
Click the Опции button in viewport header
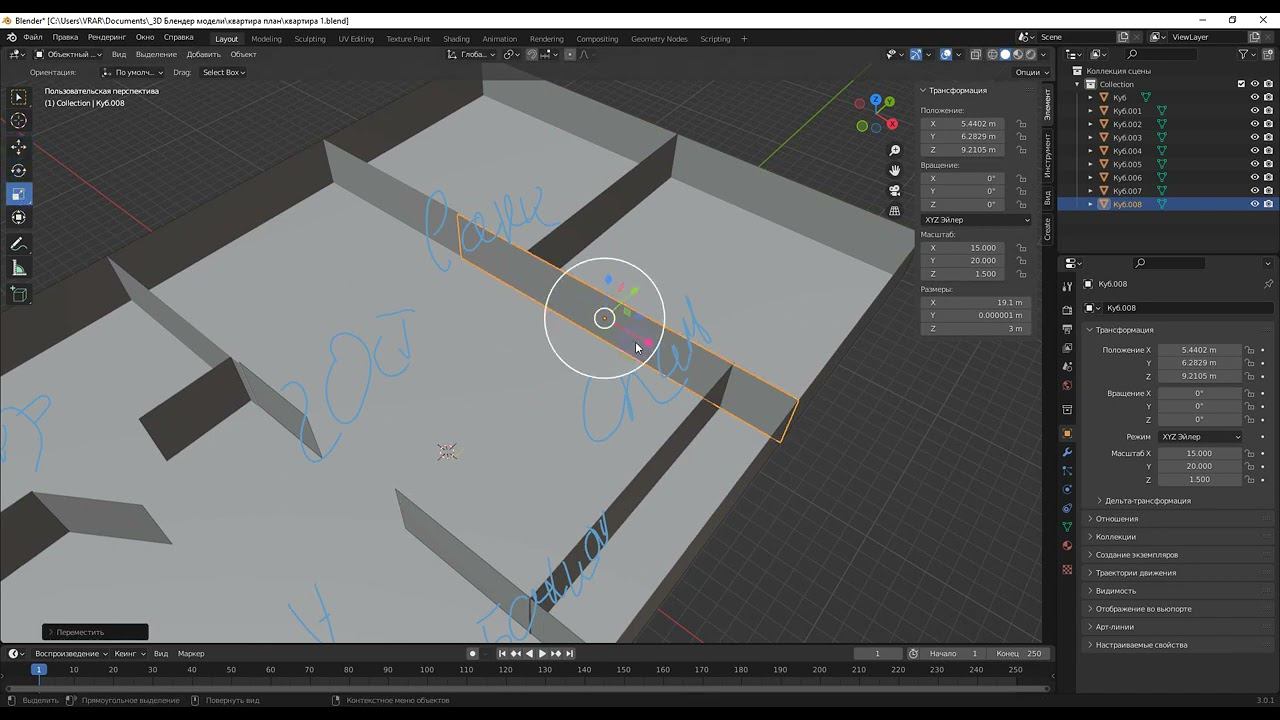(x=1029, y=72)
